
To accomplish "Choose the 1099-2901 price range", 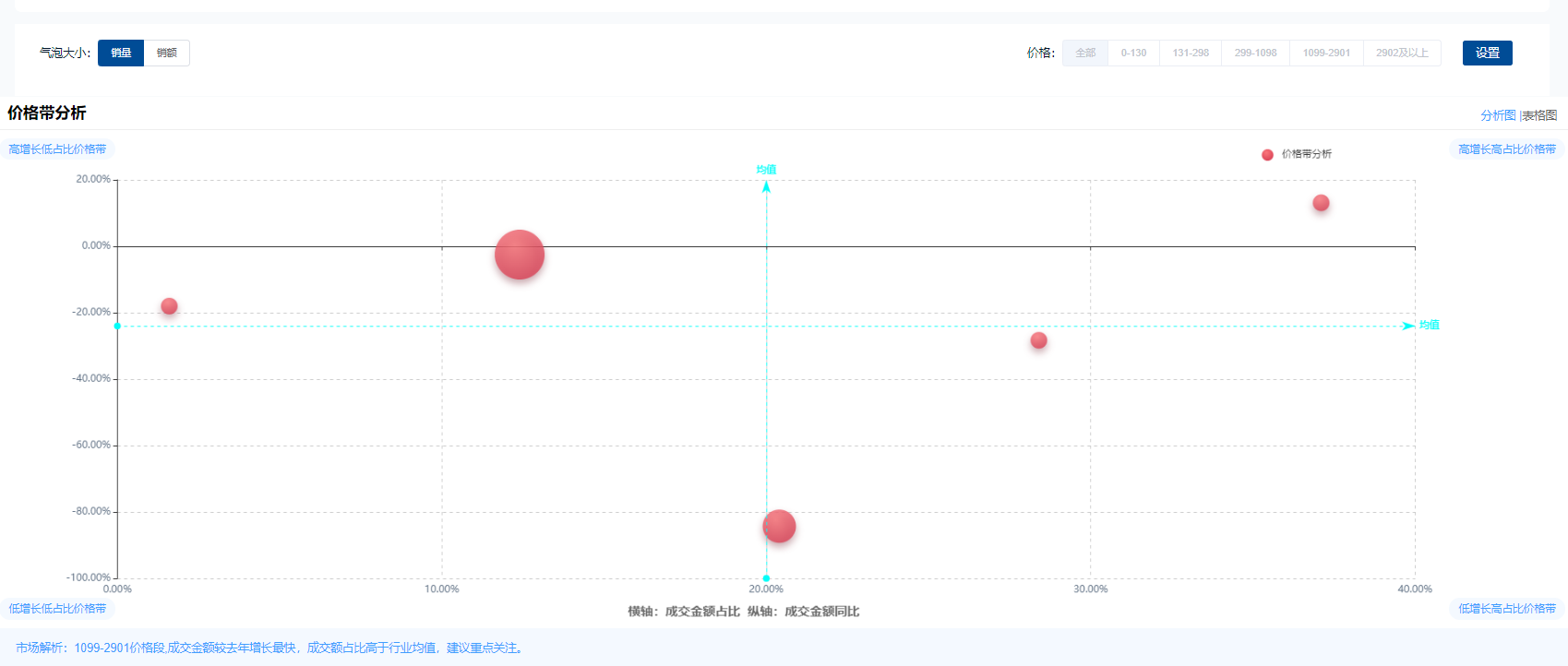I will (x=1326, y=53).
